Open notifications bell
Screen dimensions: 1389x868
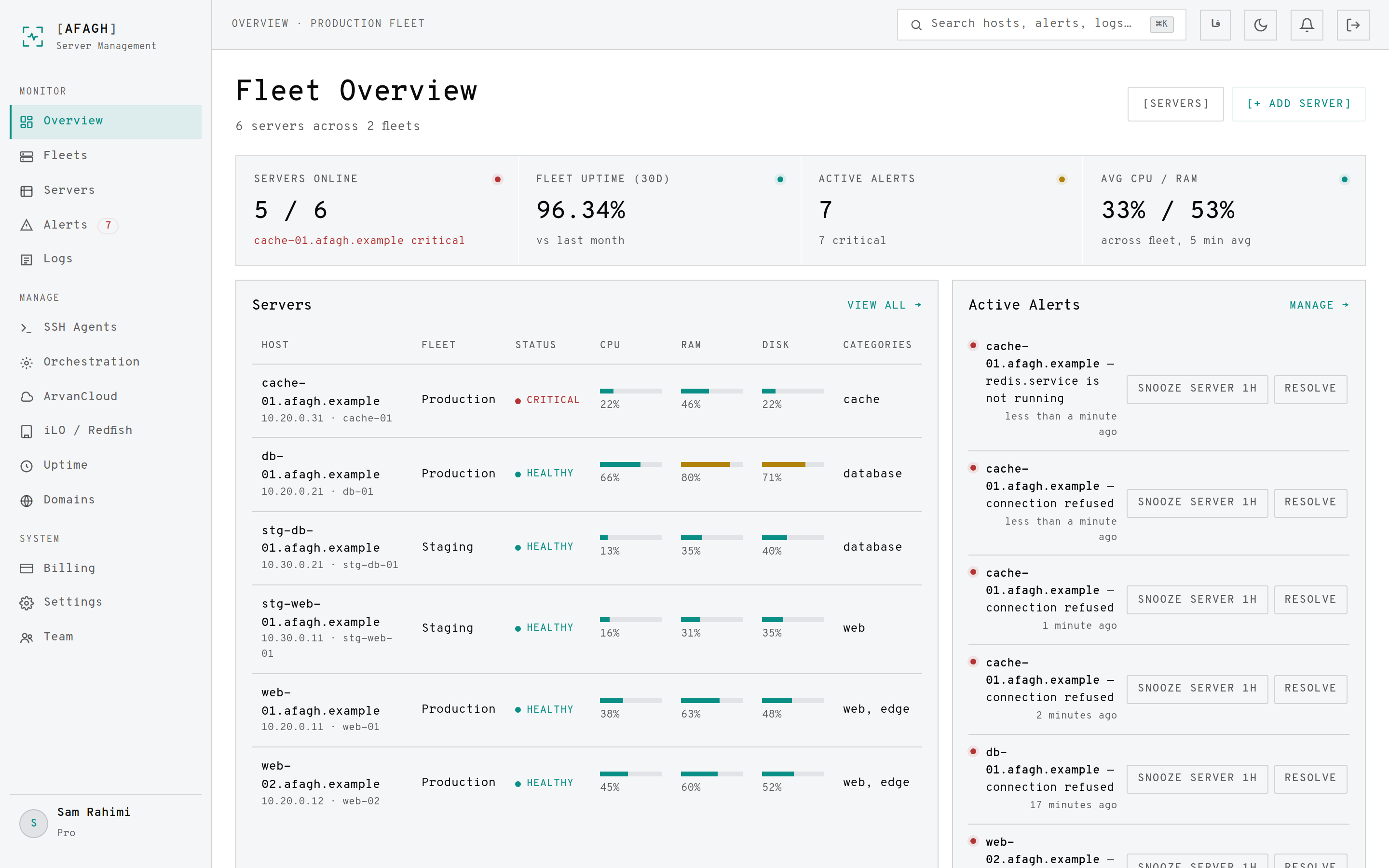coord(1307,25)
